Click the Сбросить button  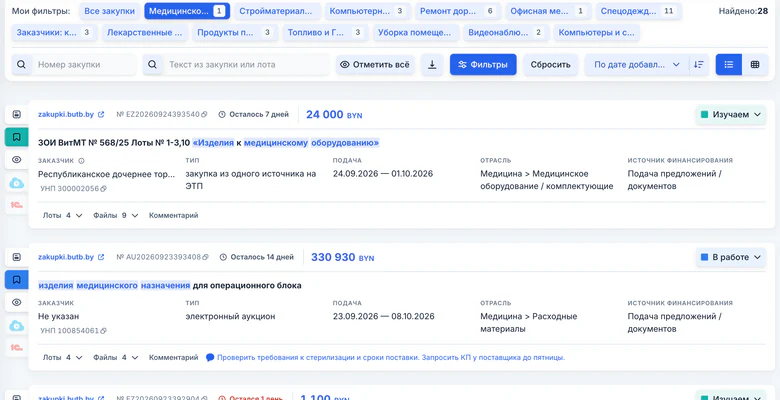click(550, 65)
